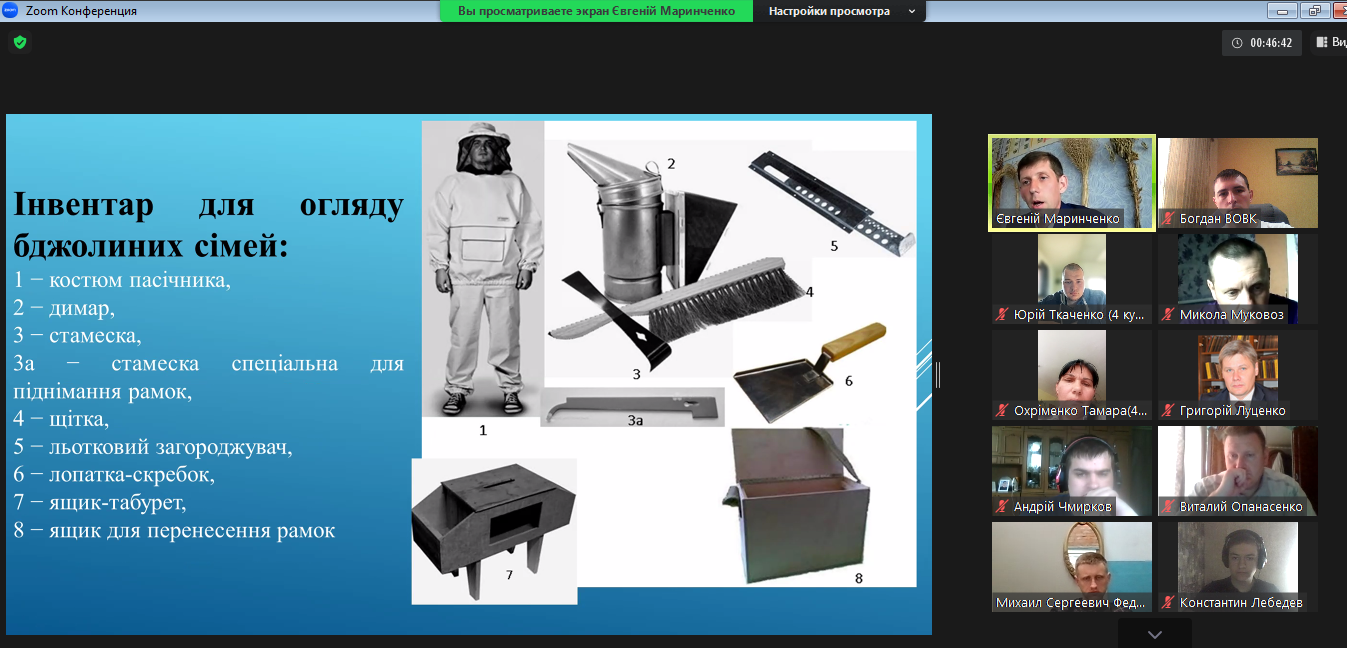Click the green encryption shield icon
This screenshot has height=648, width=1347.
click(x=19, y=43)
